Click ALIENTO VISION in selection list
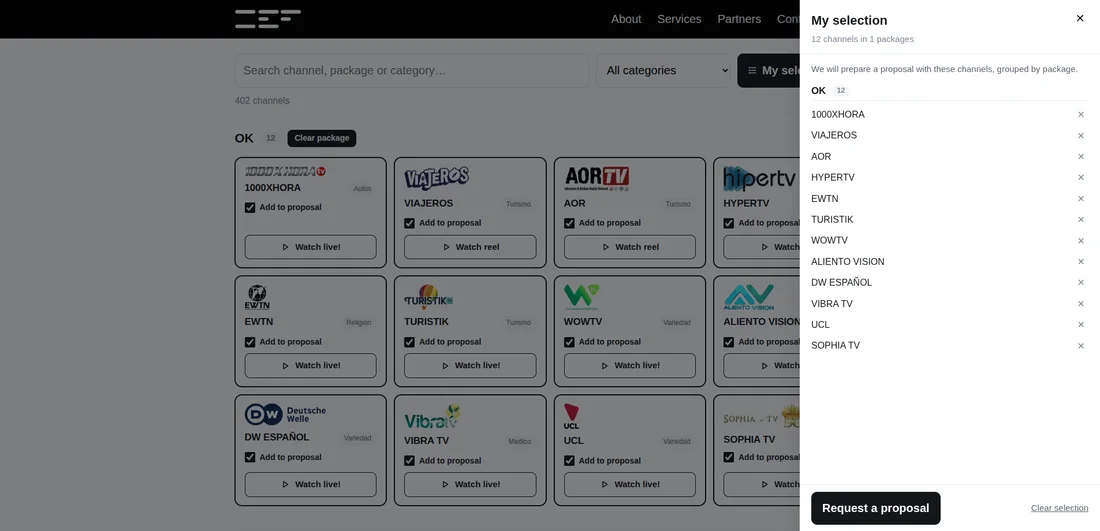The height and width of the screenshot is (531, 1100). click(847, 262)
